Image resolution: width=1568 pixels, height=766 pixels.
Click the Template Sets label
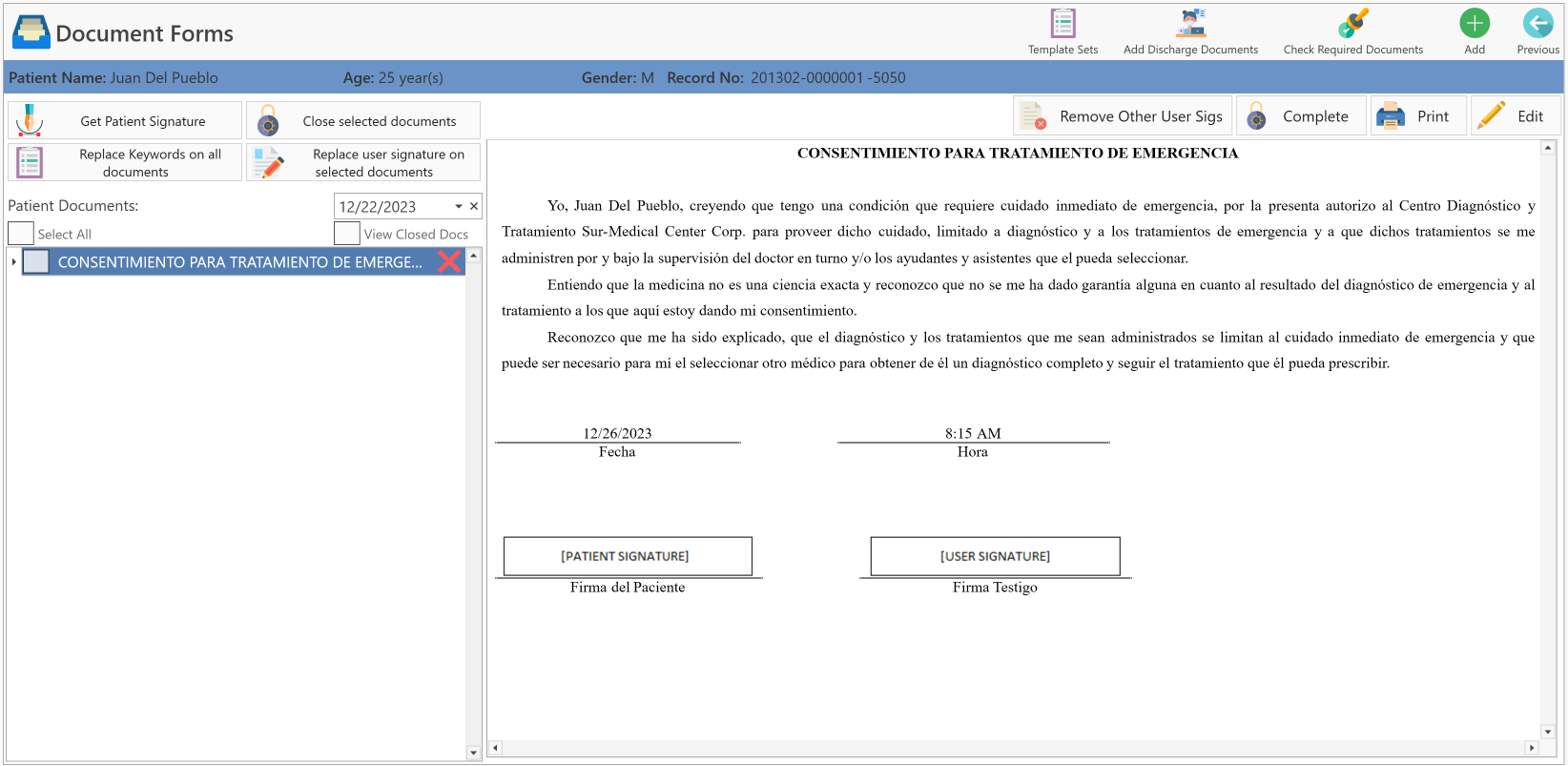coord(1063,50)
